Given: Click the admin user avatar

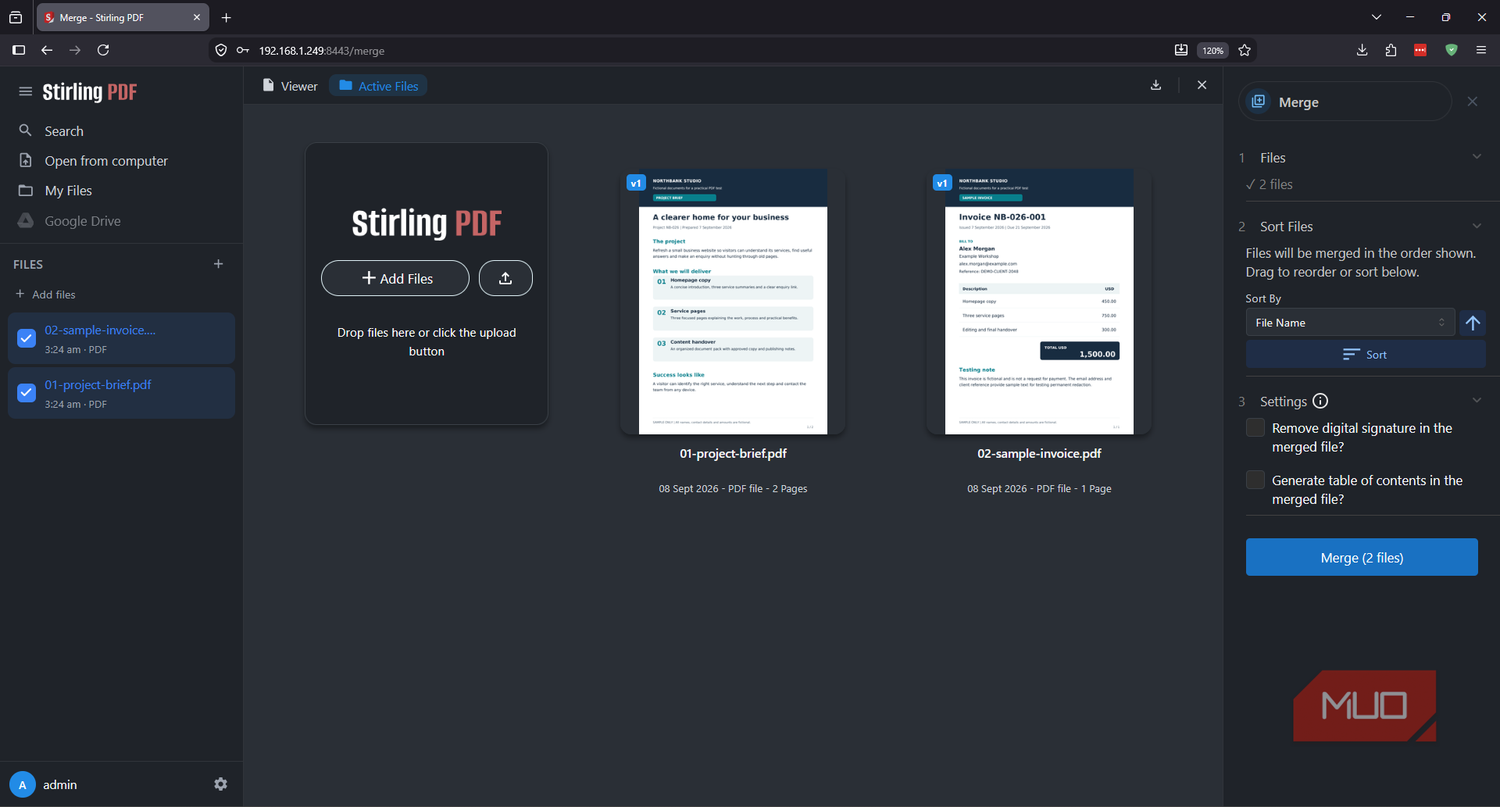Looking at the screenshot, I should coord(22,785).
